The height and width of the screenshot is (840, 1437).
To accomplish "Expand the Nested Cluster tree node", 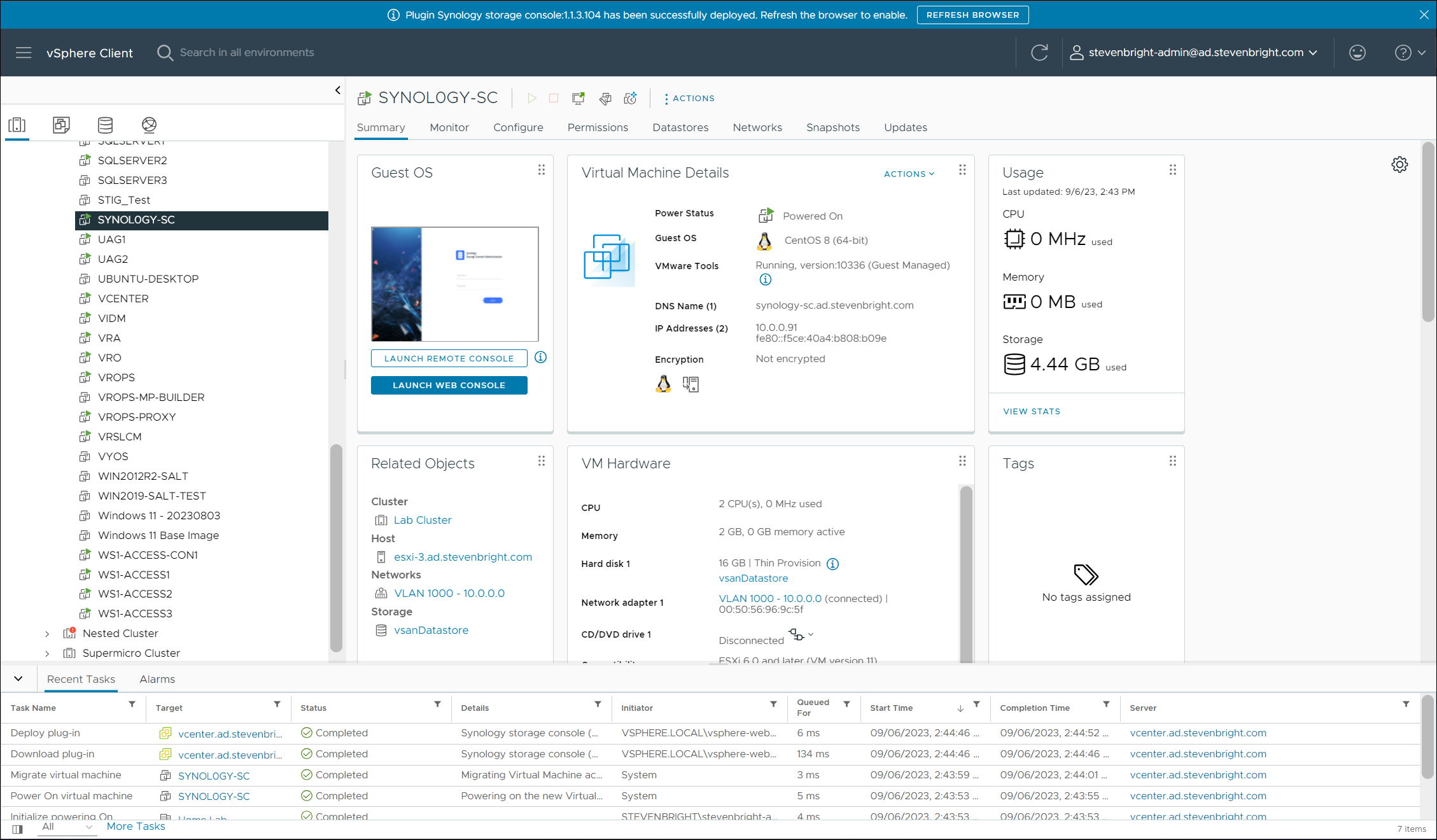I will click(47, 634).
